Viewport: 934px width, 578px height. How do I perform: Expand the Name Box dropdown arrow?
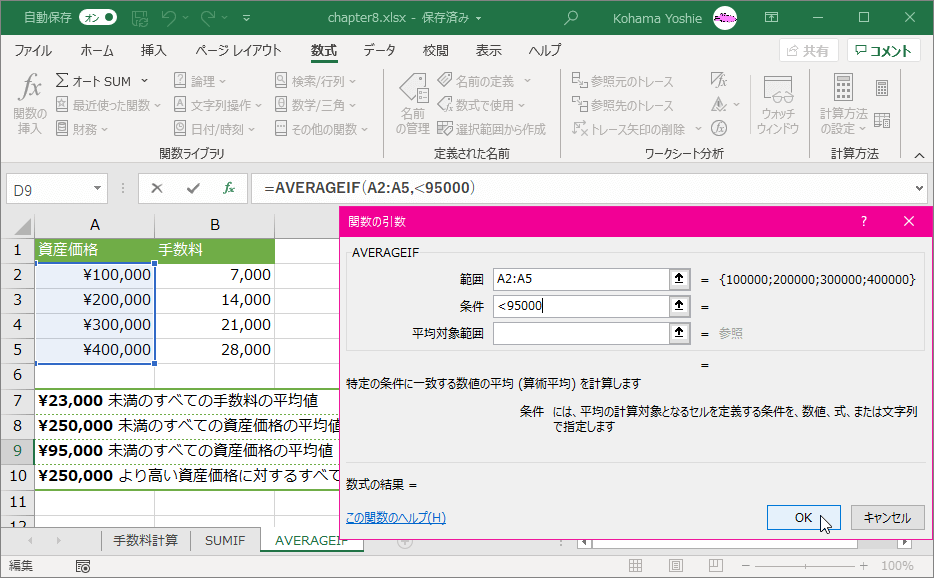coord(97,189)
